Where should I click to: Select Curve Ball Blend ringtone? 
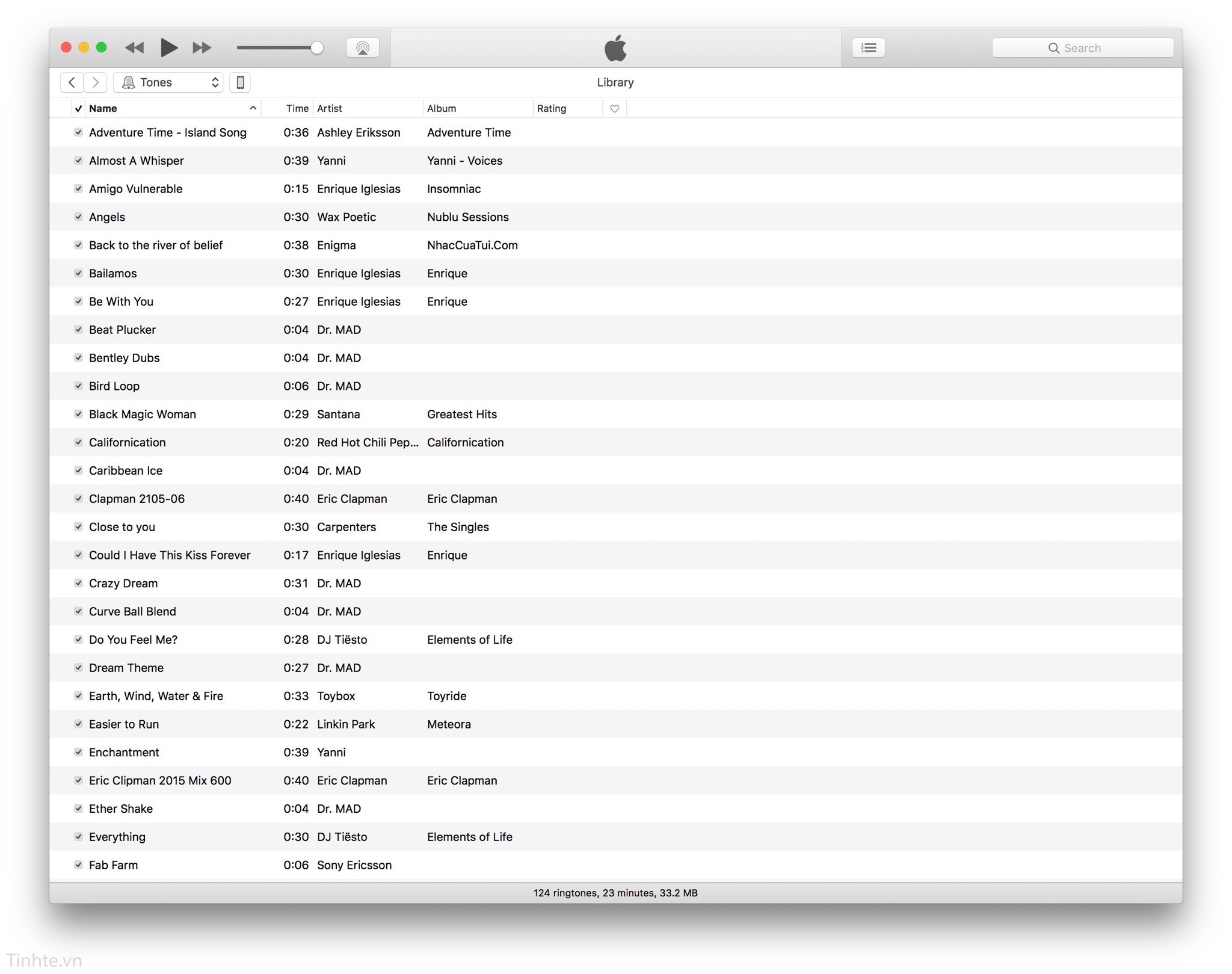click(x=132, y=612)
